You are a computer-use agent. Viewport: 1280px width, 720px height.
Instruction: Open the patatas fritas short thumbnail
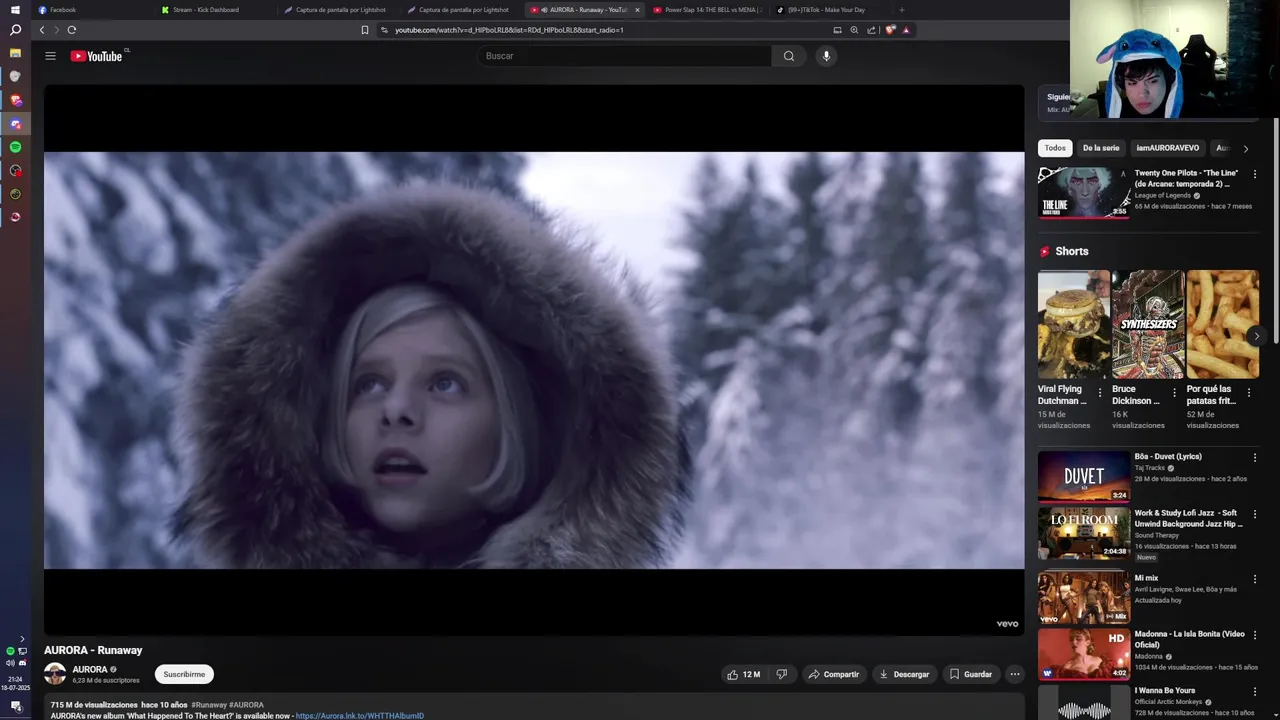click(1223, 324)
